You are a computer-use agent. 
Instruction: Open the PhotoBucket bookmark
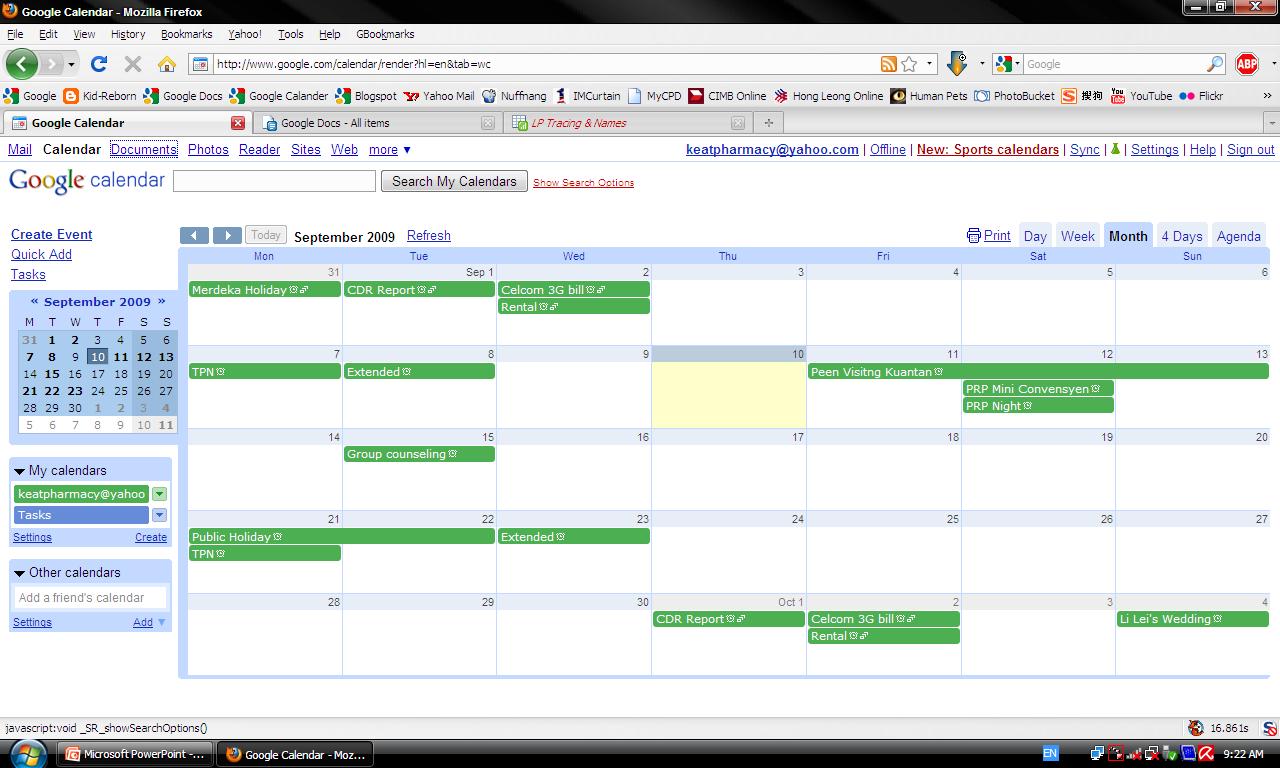(x=1014, y=96)
